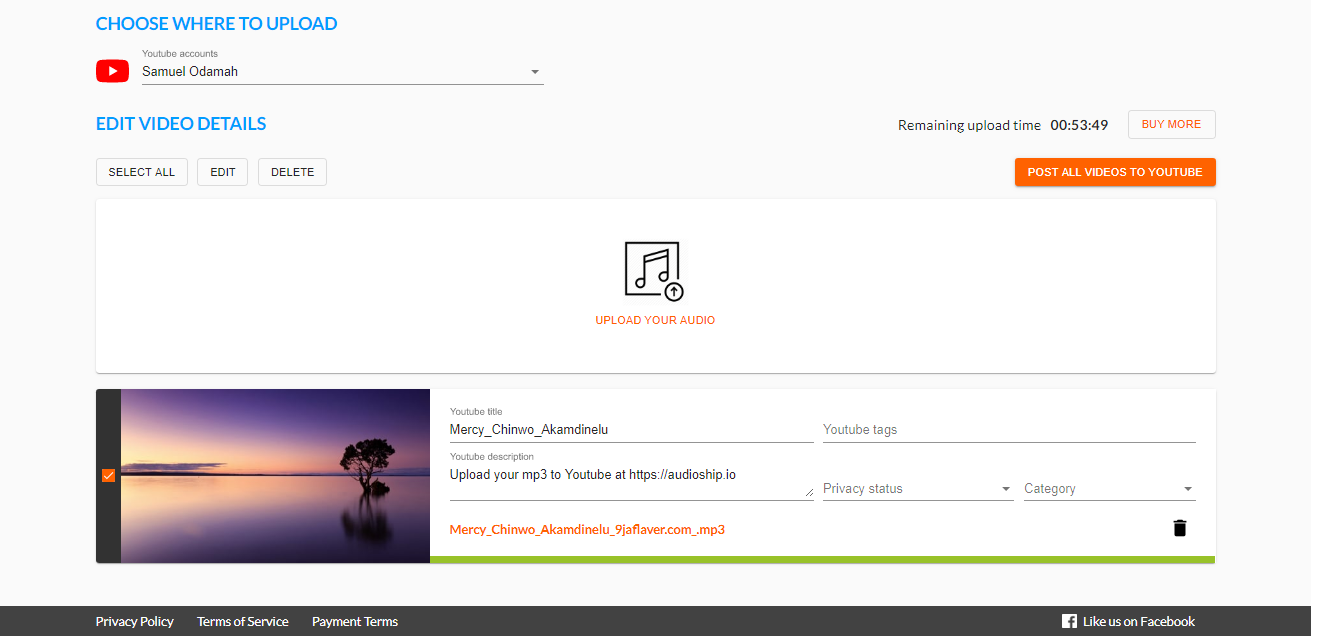Click the YouTube logo icon

112,71
